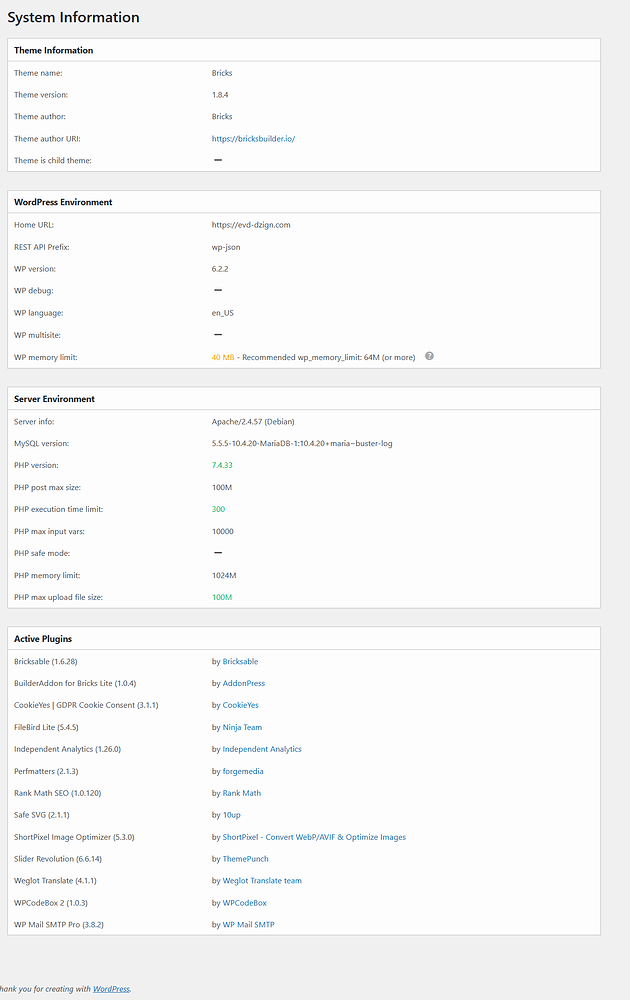Open the Ninja Team author link
This screenshot has width=630, height=1000.
click(x=242, y=727)
